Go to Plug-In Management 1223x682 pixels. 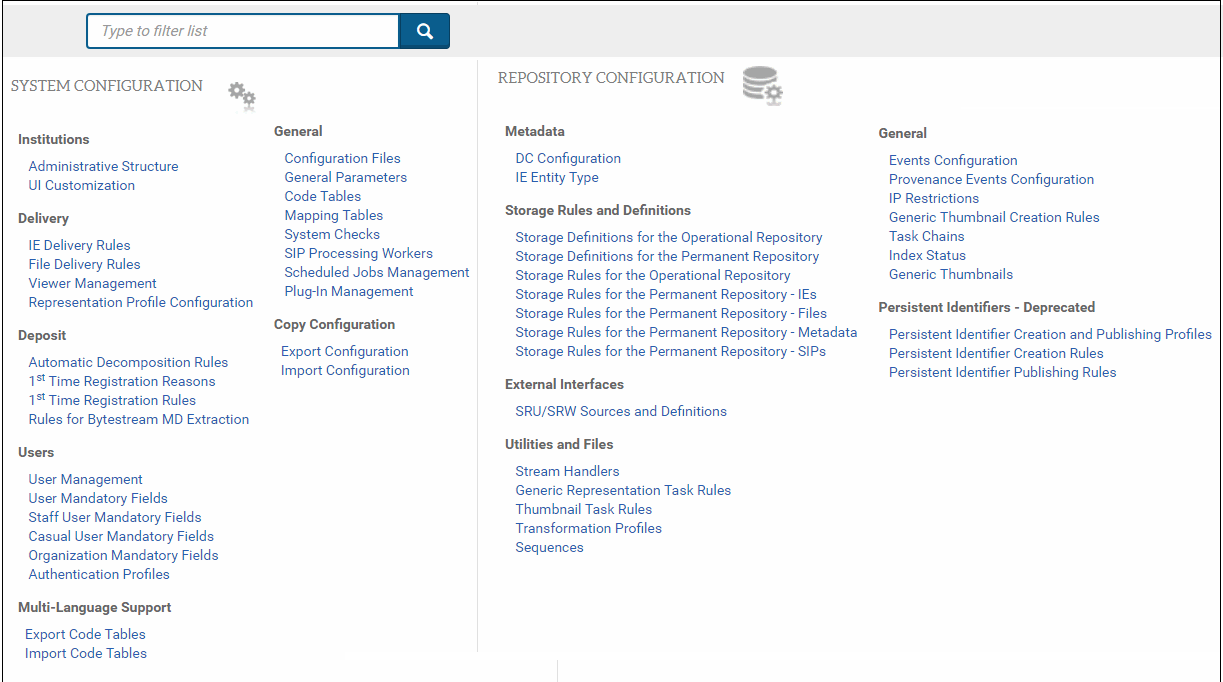(348, 291)
